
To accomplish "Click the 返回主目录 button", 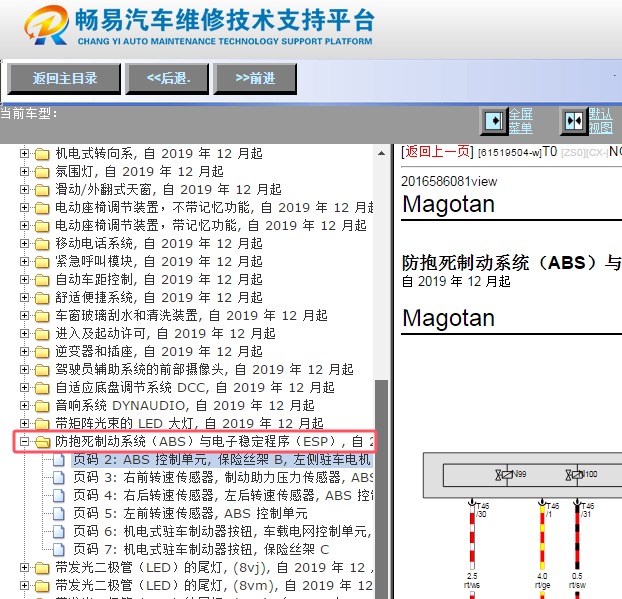I will coord(64,79).
